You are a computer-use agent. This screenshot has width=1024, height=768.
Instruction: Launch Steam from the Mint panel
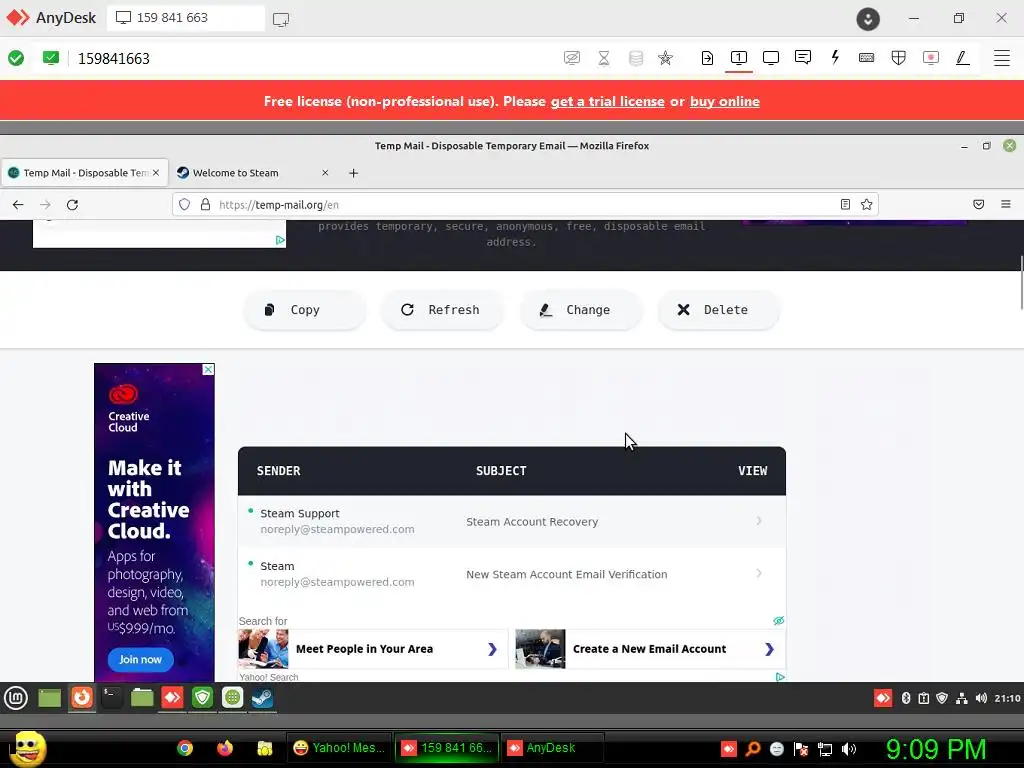click(263, 698)
